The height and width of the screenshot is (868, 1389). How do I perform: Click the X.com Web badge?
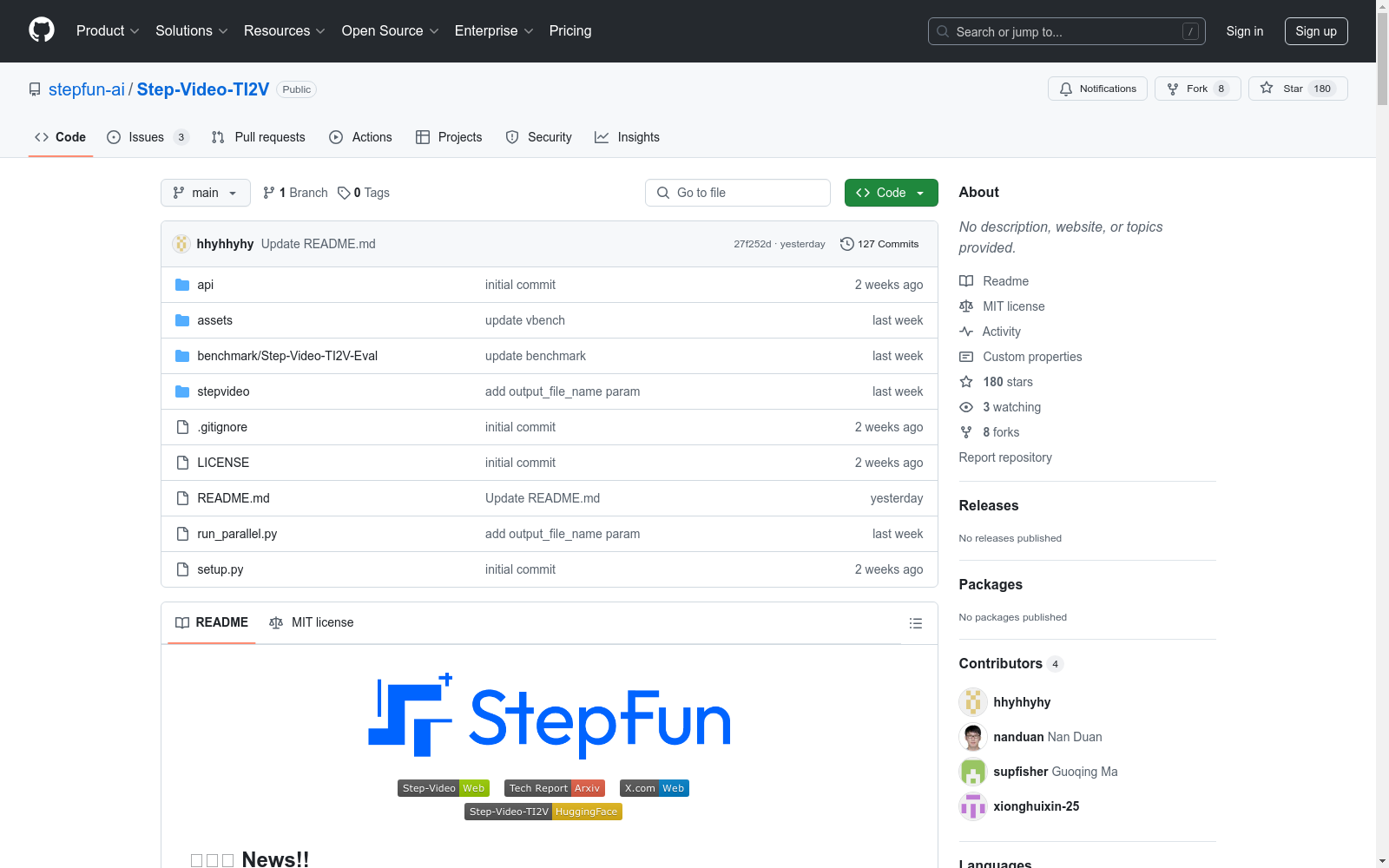655,788
